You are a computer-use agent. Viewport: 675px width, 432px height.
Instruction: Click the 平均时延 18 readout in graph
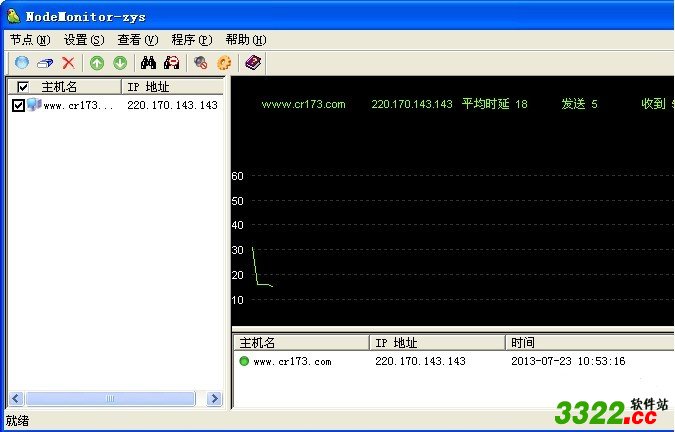click(495, 104)
